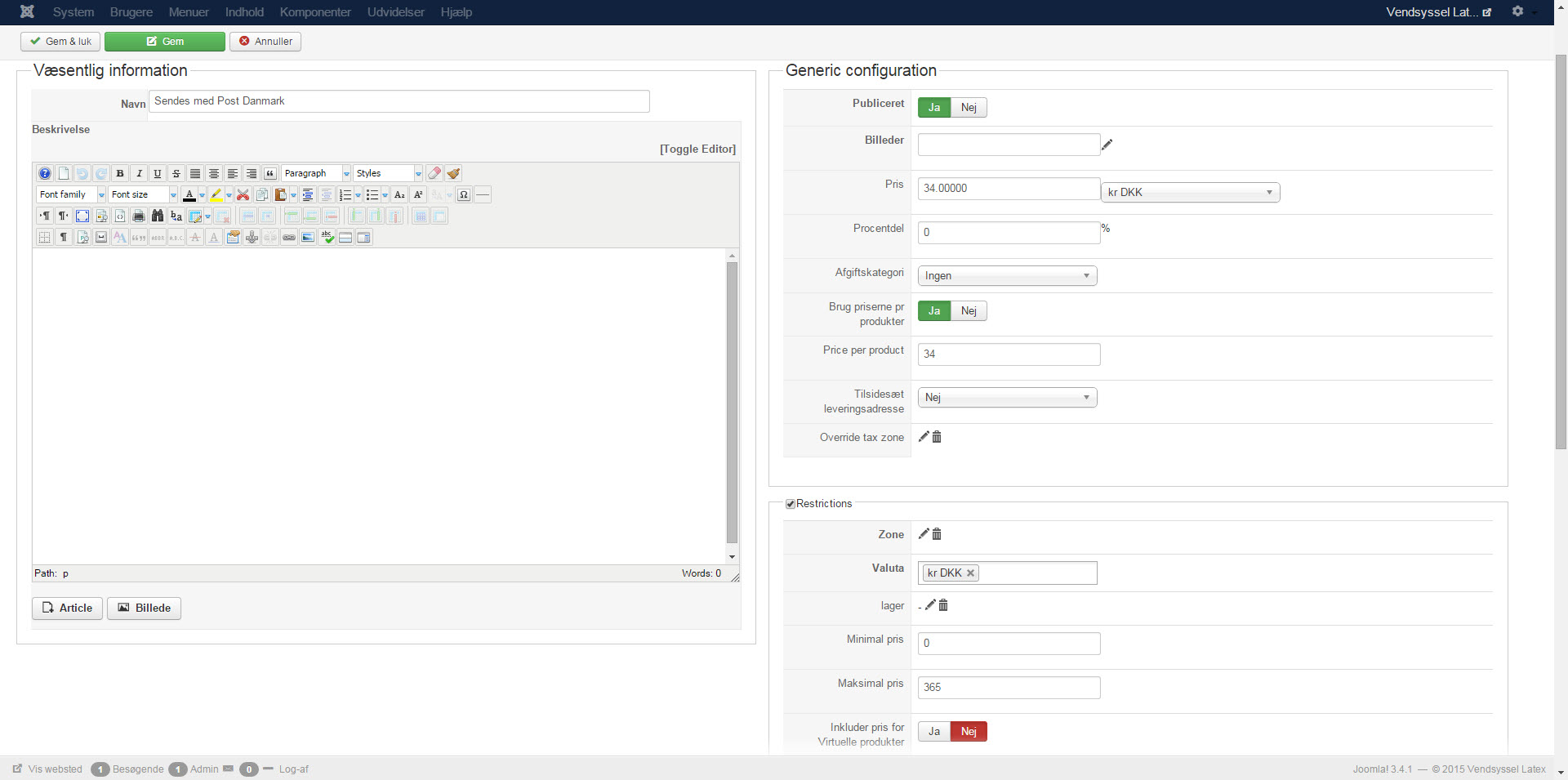
Task: Insert a blockquote in the editor
Action: 270,173
